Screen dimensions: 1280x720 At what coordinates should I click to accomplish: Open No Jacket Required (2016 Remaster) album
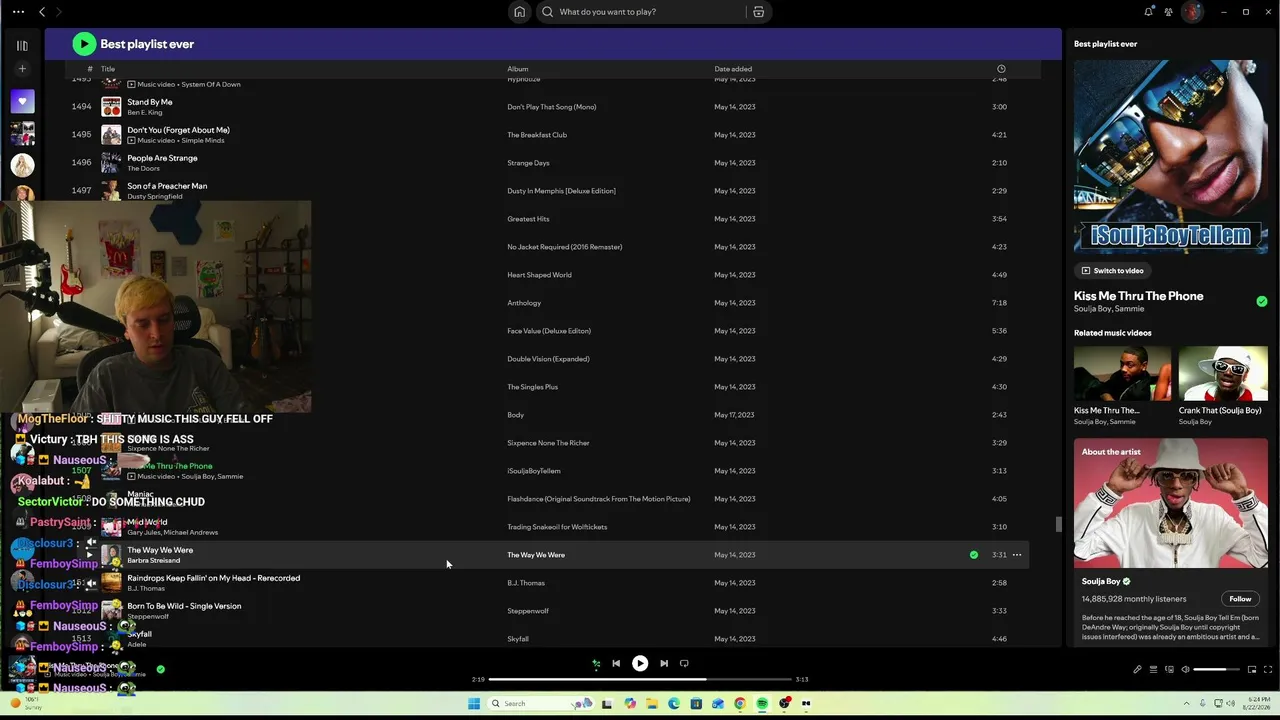pyautogui.click(x=564, y=247)
